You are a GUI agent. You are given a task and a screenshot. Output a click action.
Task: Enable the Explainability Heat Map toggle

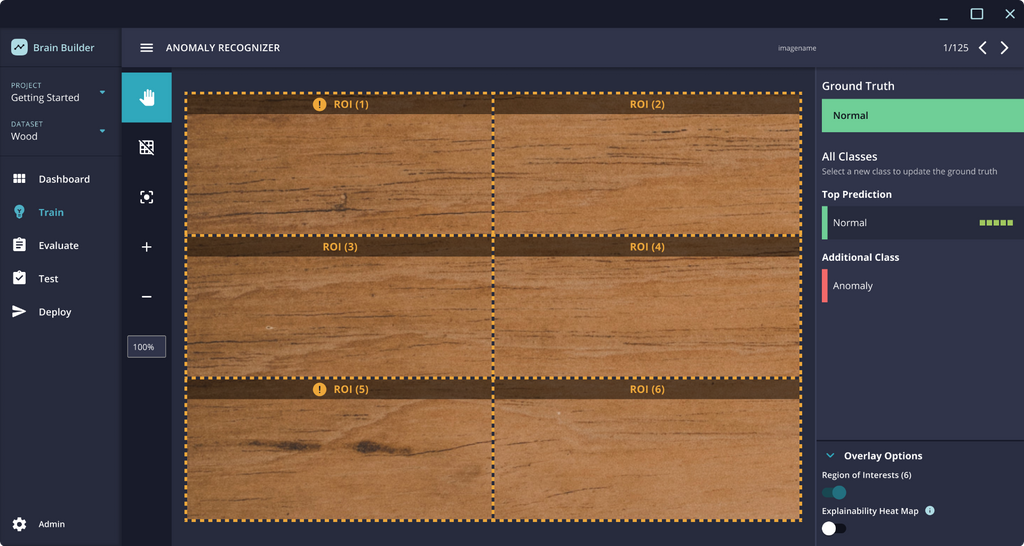pyautogui.click(x=834, y=528)
